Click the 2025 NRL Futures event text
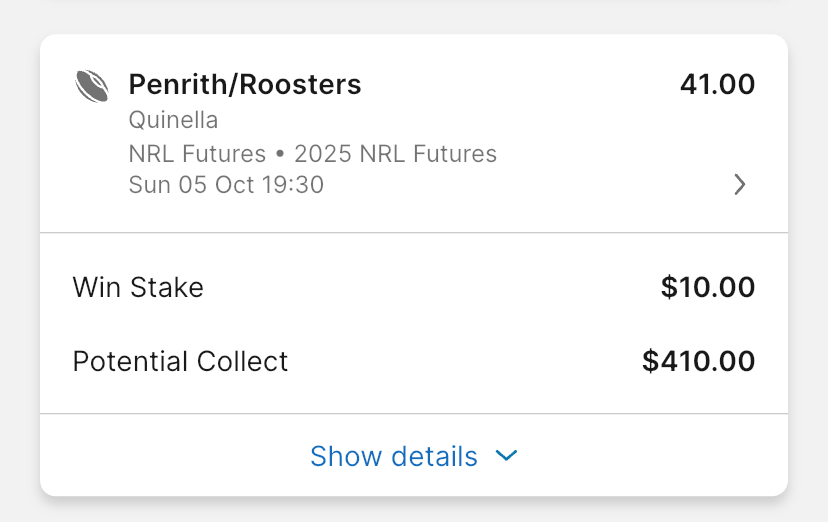The width and height of the screenshot is (828, 522). click(396, 154)
